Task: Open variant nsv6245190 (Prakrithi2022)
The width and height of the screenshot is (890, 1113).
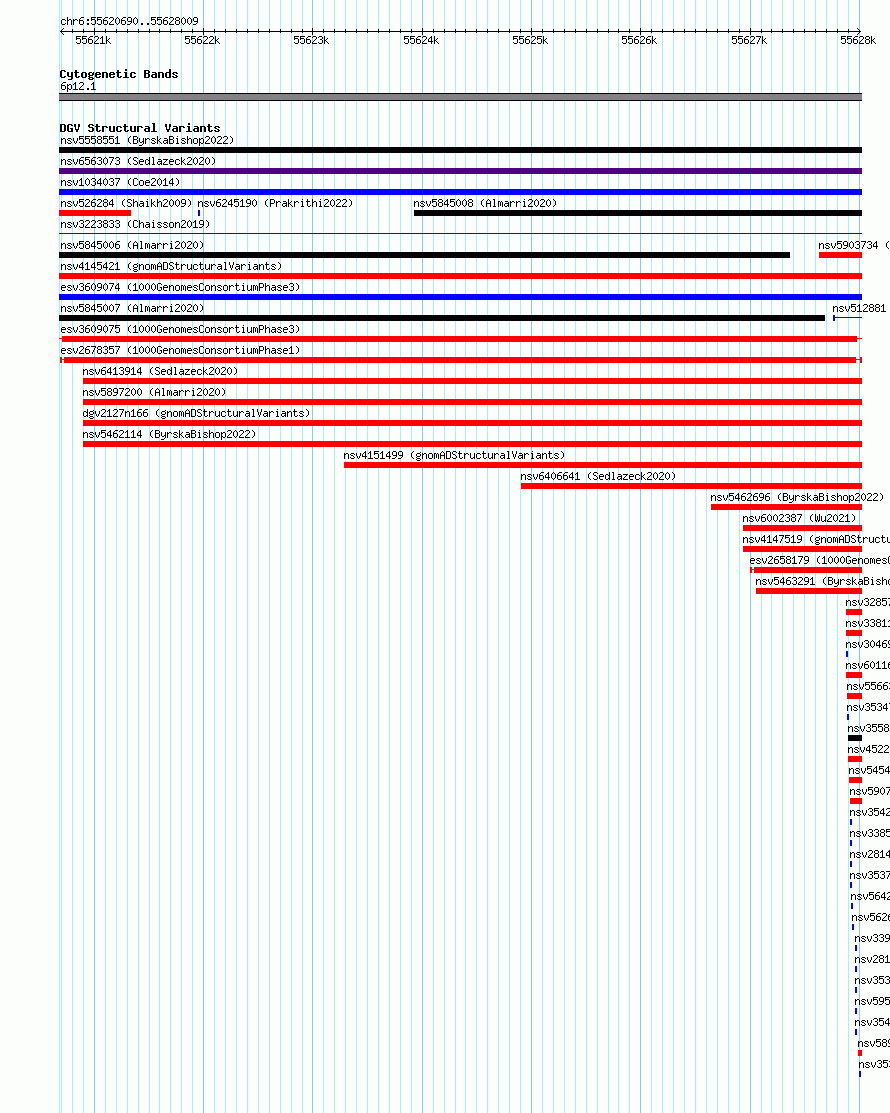Action: (x=275, y=203)
